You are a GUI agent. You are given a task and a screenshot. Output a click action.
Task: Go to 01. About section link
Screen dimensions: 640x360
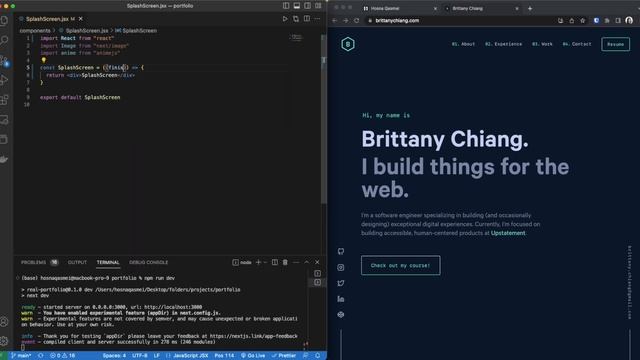click(x=463, y=44)
